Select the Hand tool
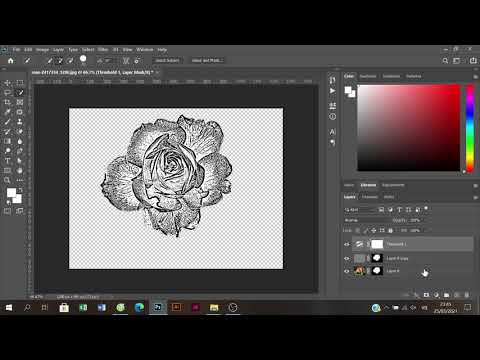This screenshot has width=480, height=360. (20, 171)
